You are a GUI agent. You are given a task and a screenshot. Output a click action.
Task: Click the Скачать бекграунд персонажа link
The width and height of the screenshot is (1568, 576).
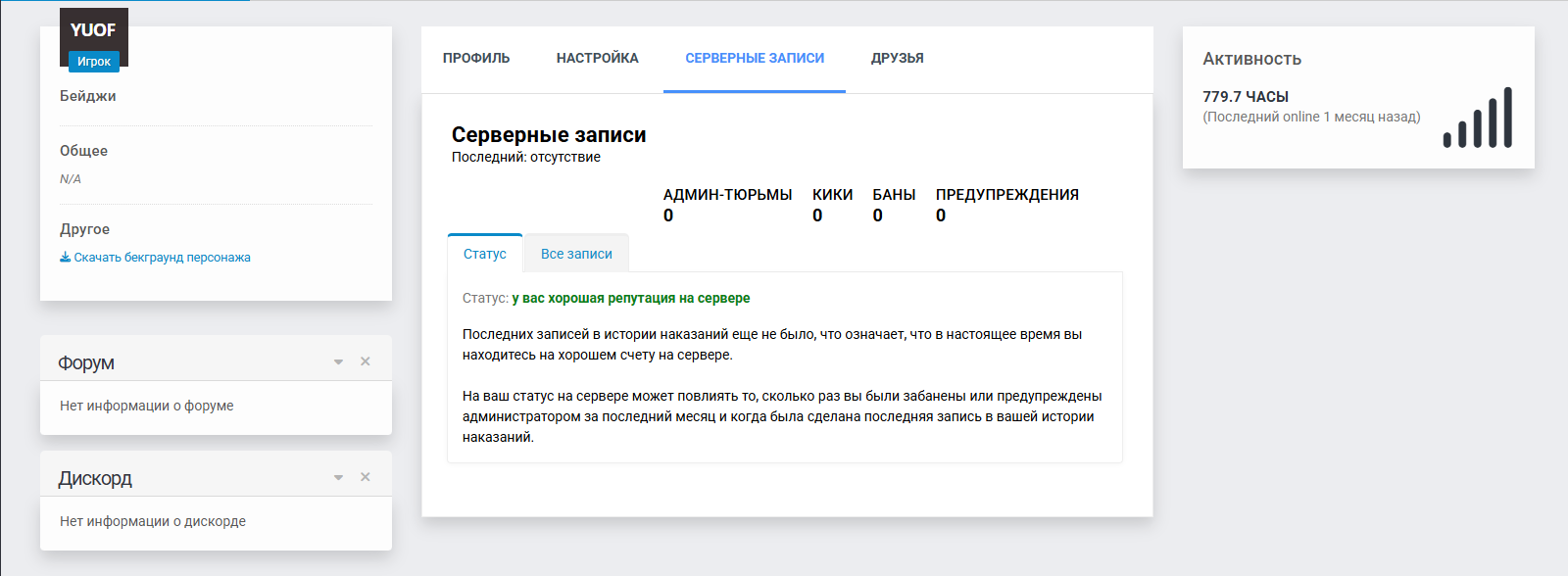coord(163,258)
